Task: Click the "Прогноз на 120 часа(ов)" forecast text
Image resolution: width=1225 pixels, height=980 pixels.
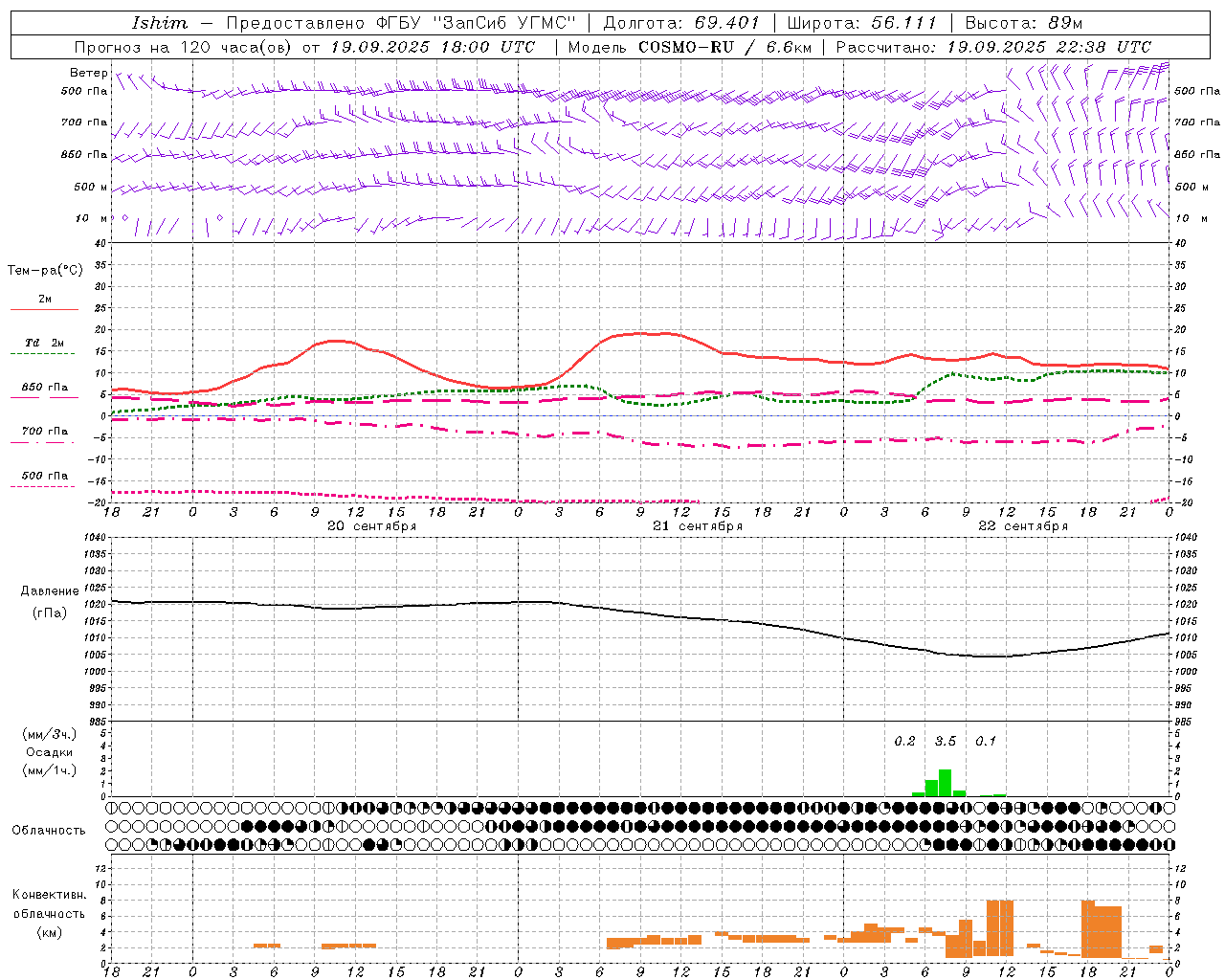Action: tap(185, 47)
